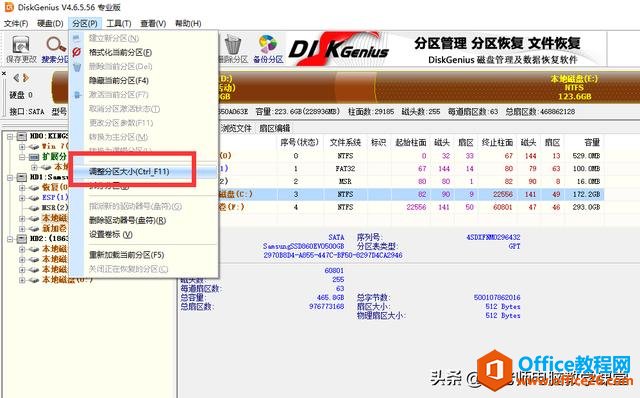Screen dimensions: 640x398
Task: Select the table row with capacity 529.0MB
Action: coord(411,156)
